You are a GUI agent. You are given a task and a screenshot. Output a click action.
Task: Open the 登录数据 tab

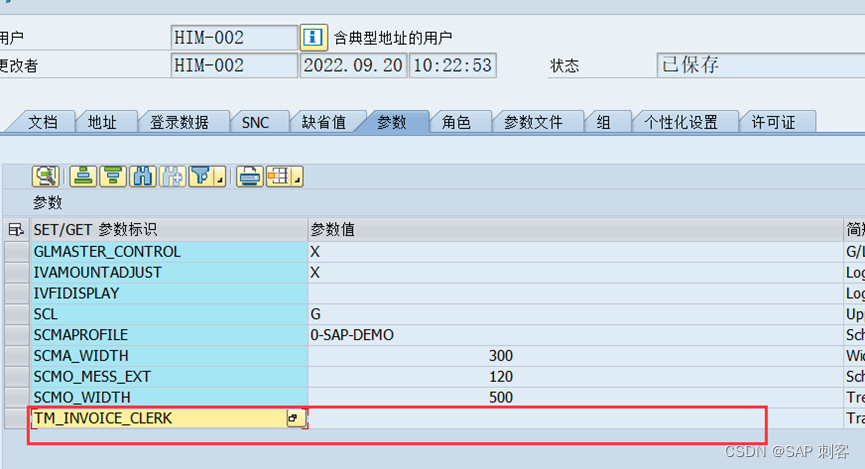(179, 122)
